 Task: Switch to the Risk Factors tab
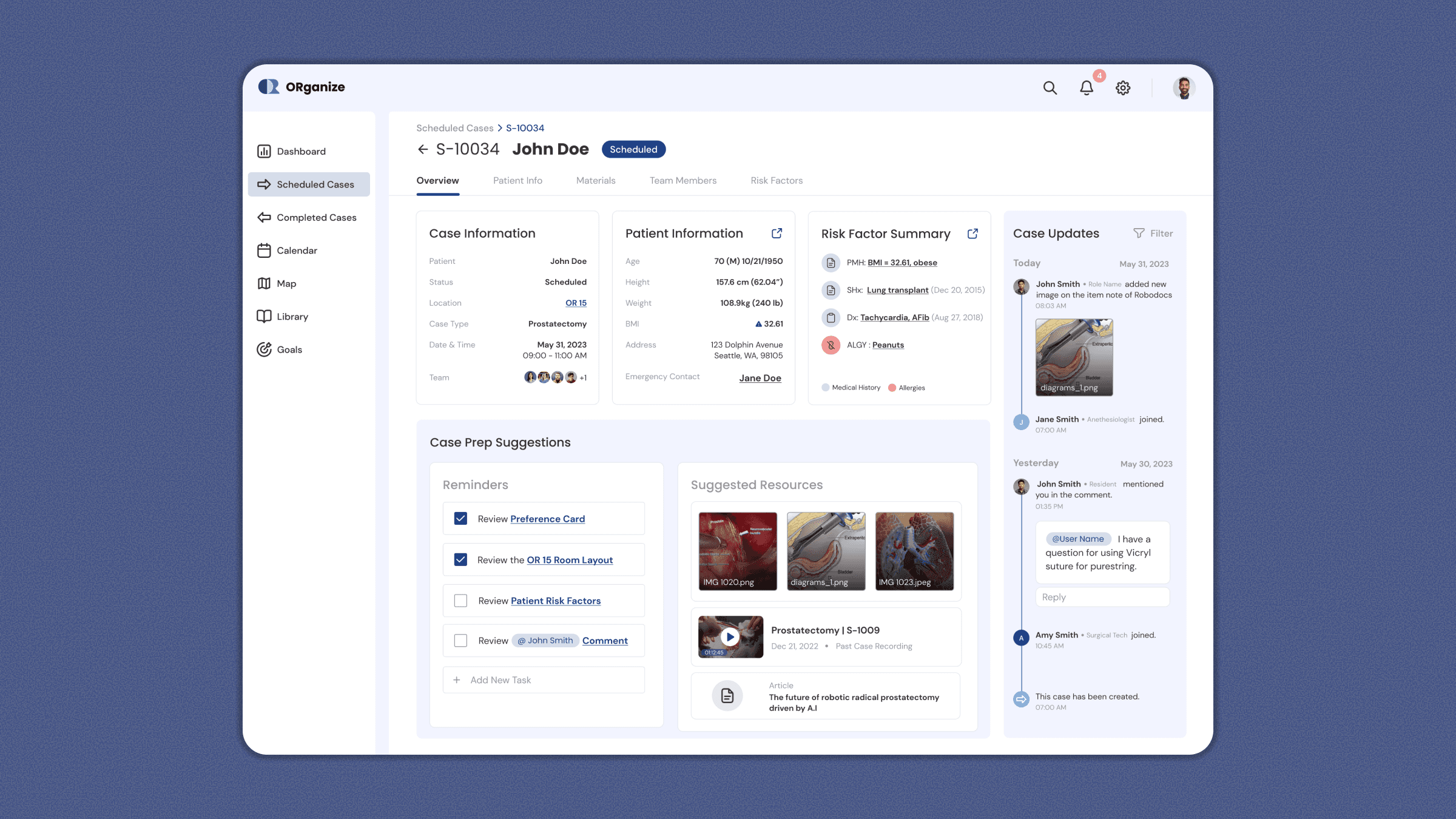pos(776,181)
